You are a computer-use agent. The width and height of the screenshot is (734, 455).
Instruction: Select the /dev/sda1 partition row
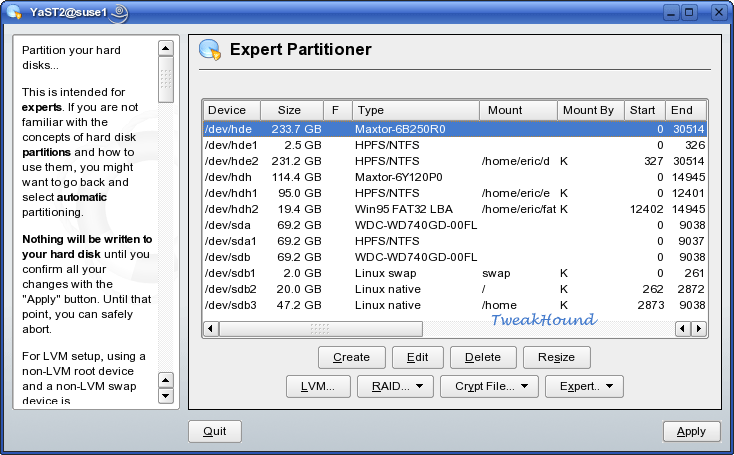click(x=455, y=241)
